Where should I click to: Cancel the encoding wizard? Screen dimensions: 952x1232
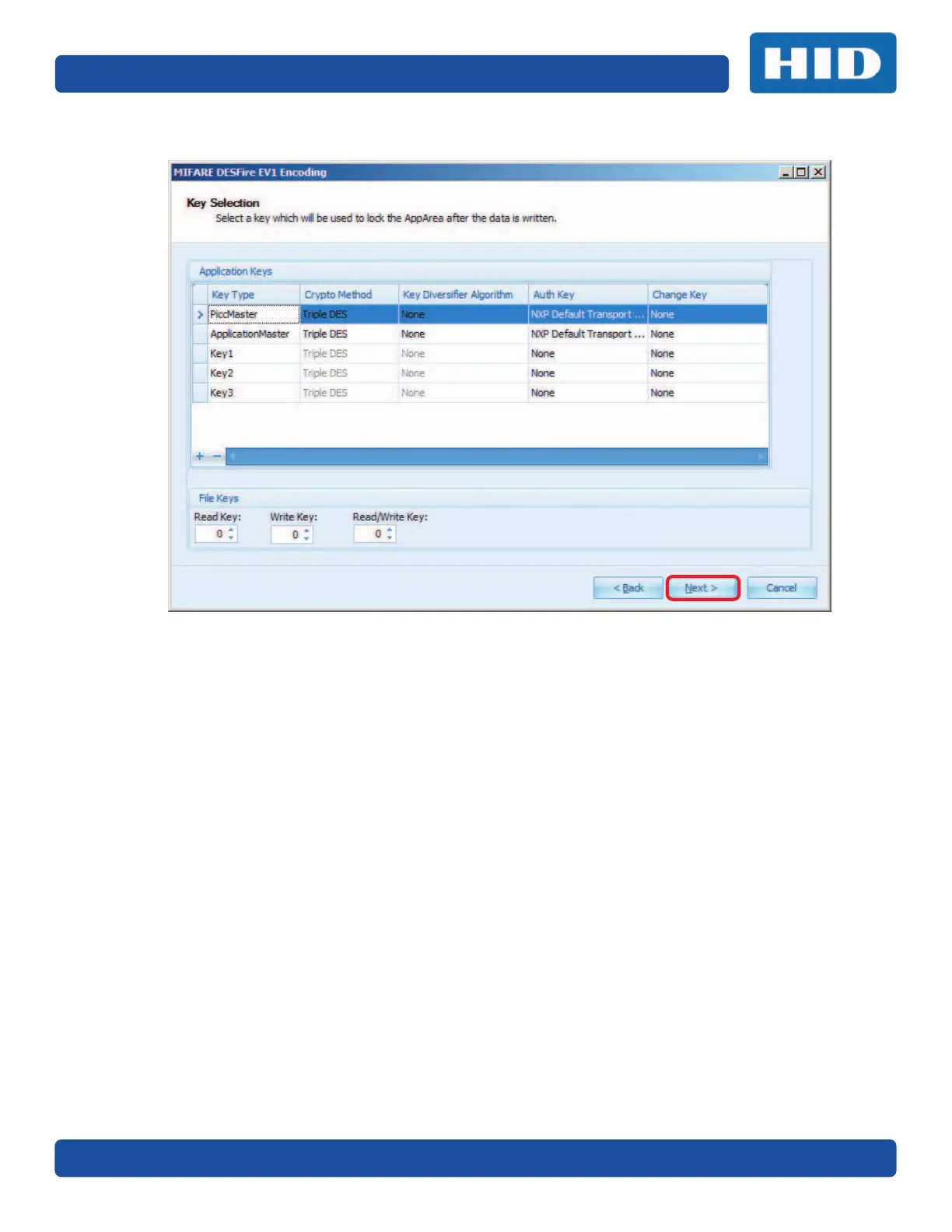point(782,588)
